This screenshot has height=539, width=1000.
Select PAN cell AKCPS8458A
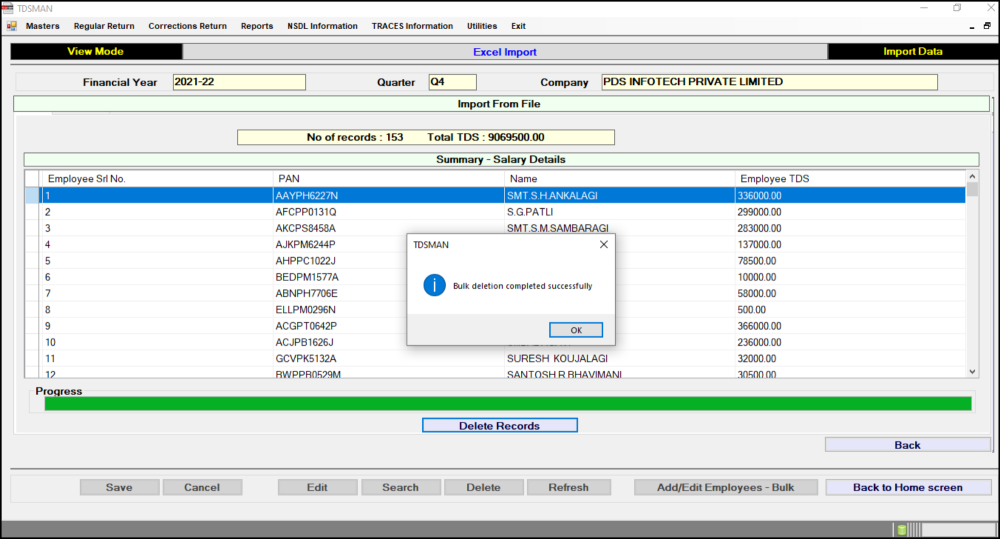(388, 228)
